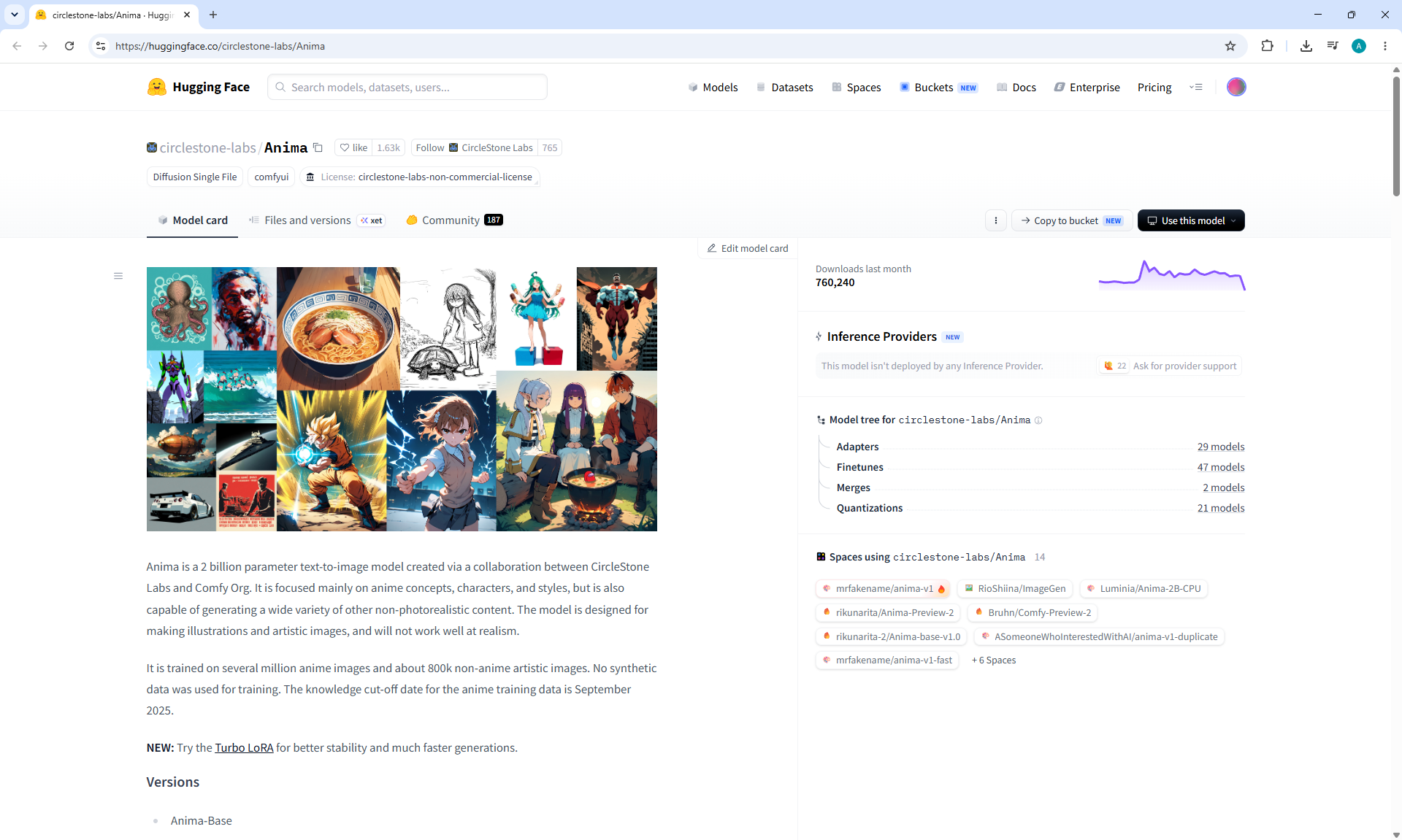Expand the navbar more-menu icon
The width and height of the screenshot is (1402, 840).
pyautogui.click(x=1195, y=87)
